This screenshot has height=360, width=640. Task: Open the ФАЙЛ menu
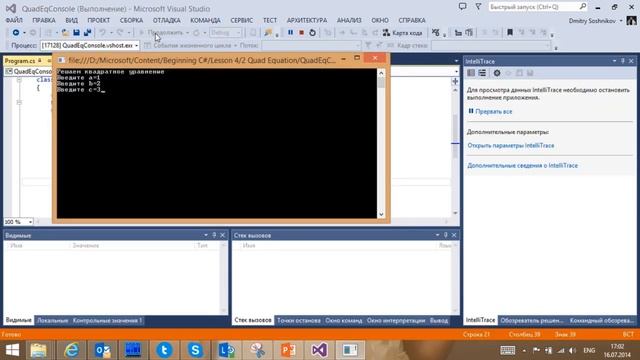point(14,20)
